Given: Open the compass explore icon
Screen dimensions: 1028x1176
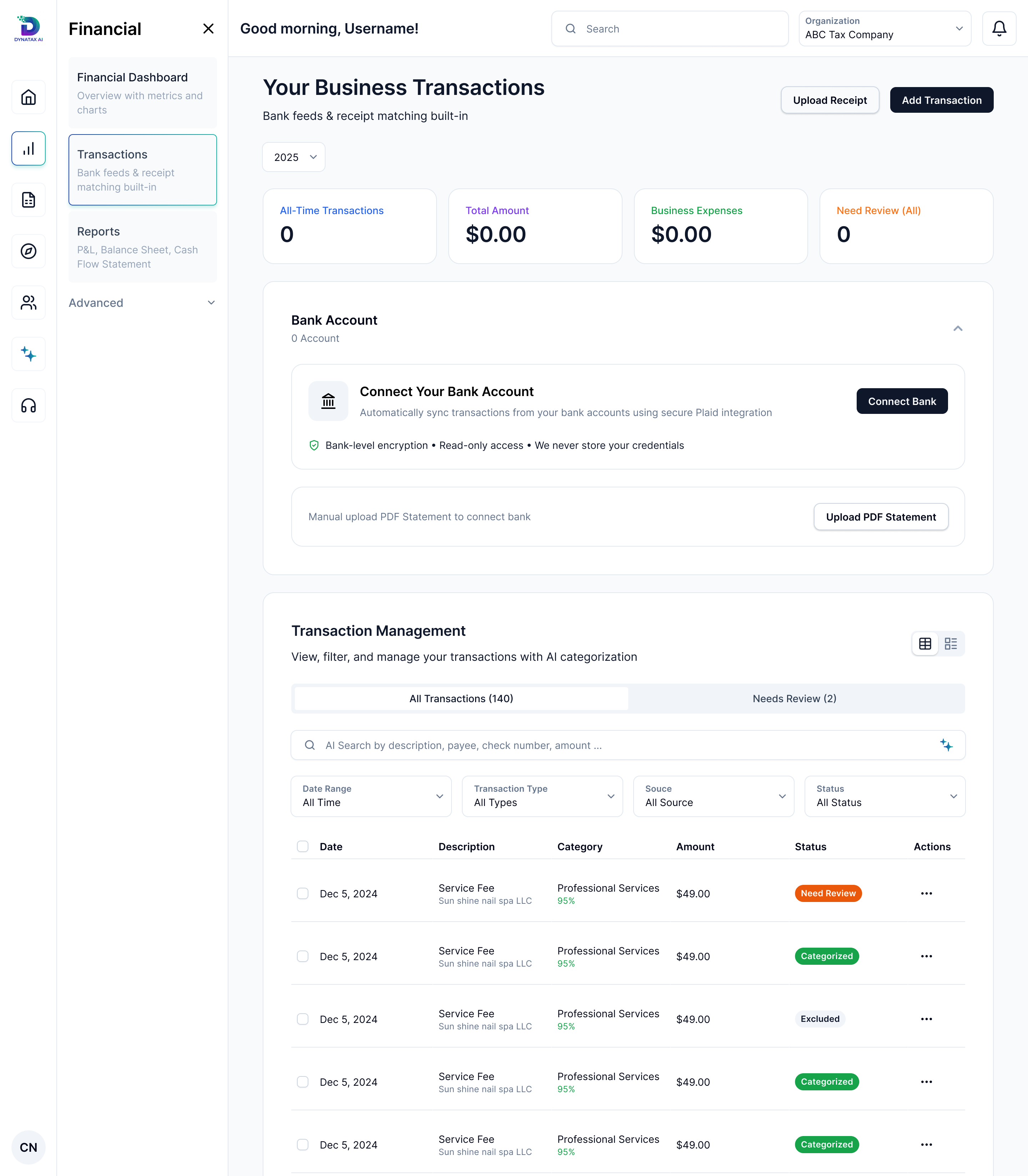Looking at the screenshot, I should 28,251.
